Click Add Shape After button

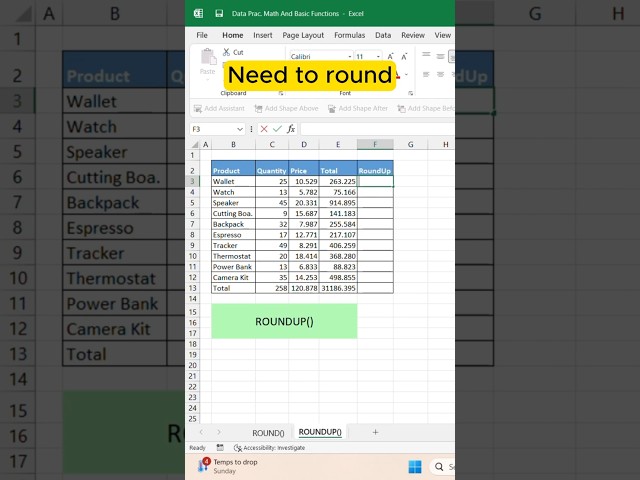point(358,108)
